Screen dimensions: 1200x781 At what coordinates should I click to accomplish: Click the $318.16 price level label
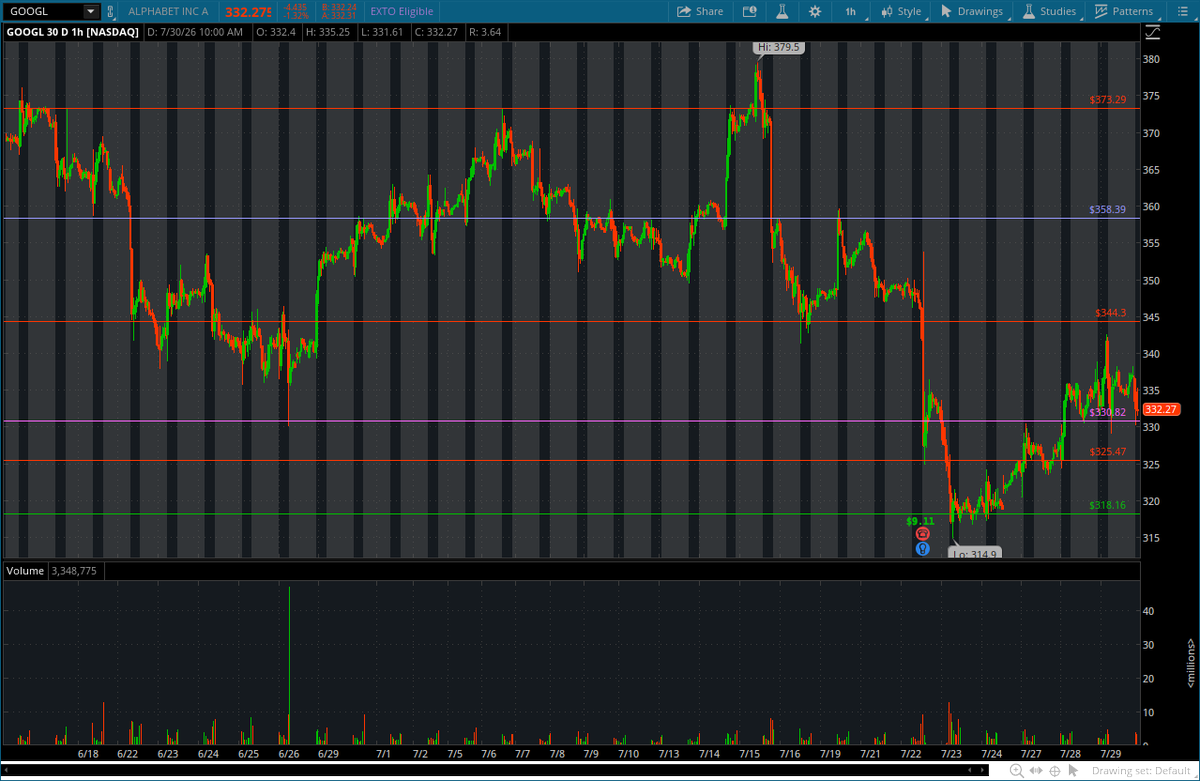(1108, 505)
